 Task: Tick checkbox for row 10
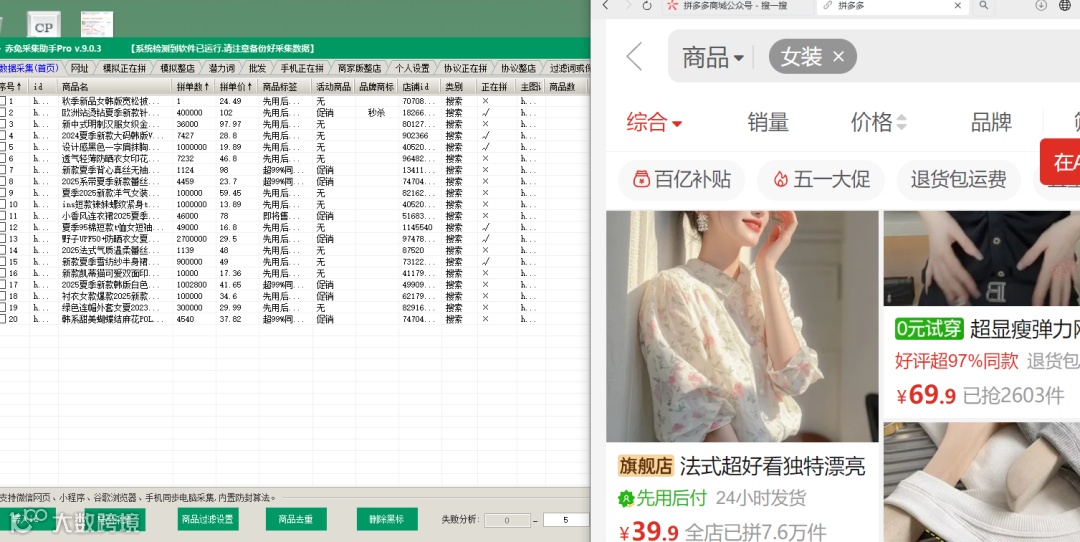point(2,205)
